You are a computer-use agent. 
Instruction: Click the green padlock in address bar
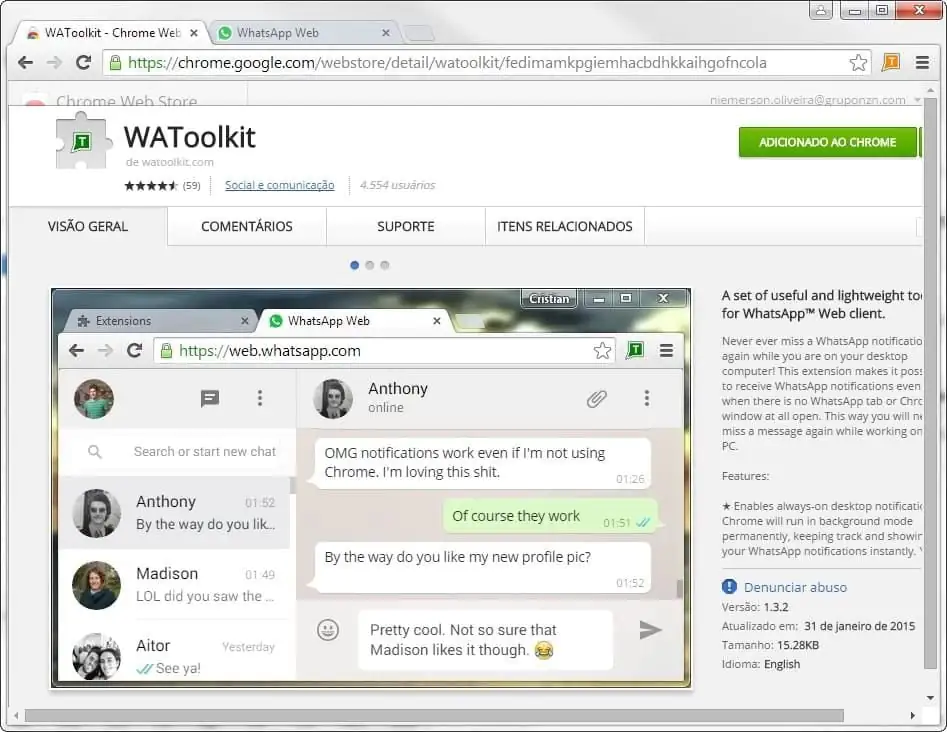(x=115, y=62)
